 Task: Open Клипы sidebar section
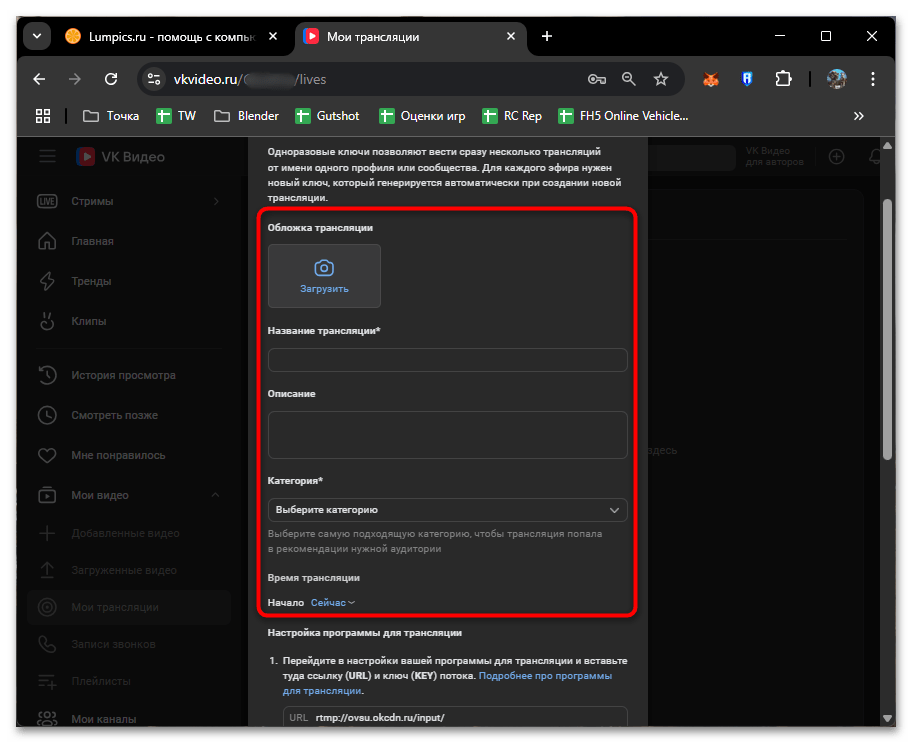pyautogui.click(x=88, y=321)
